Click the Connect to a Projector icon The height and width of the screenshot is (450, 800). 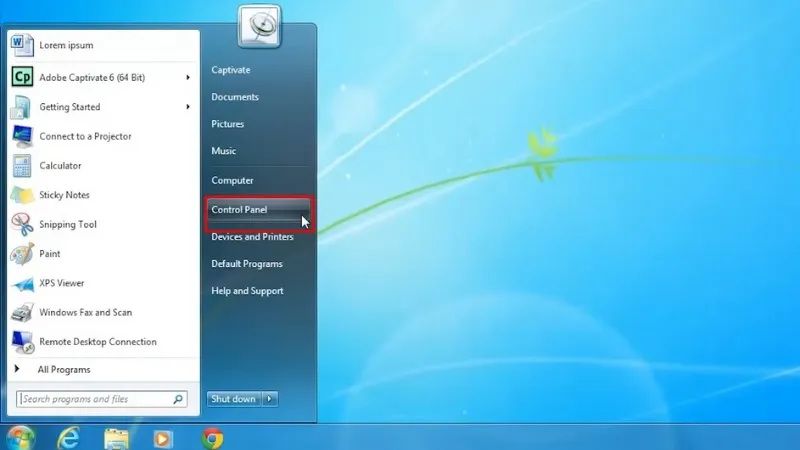point(22,136)
